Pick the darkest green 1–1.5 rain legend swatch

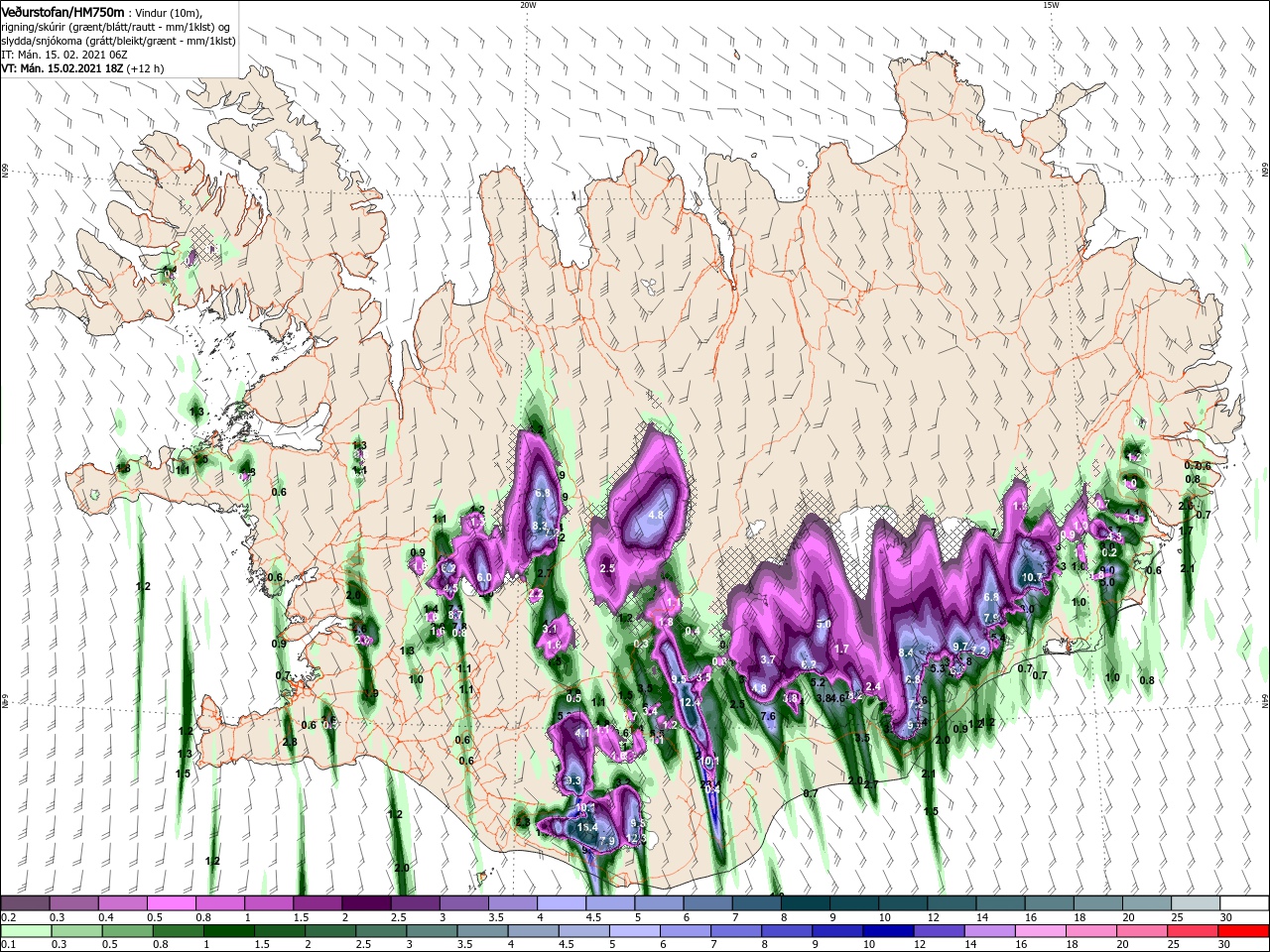(x=229, y=931)
